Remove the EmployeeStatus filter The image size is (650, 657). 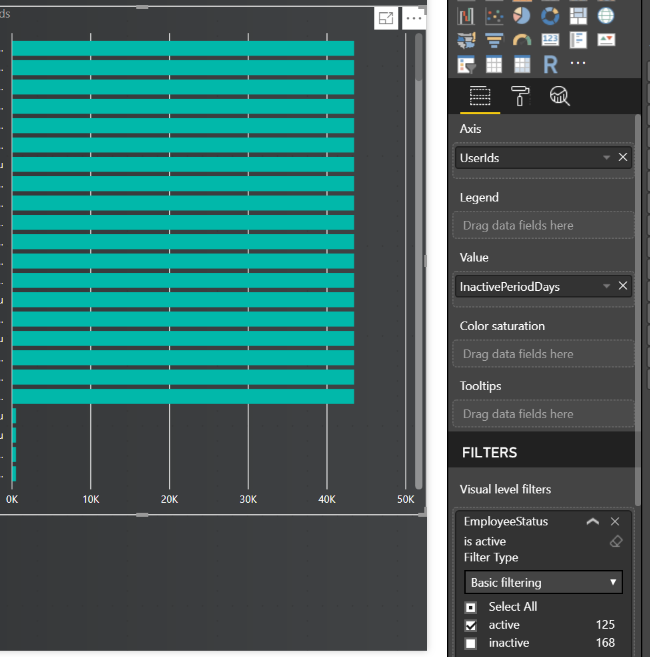(615, 521)
